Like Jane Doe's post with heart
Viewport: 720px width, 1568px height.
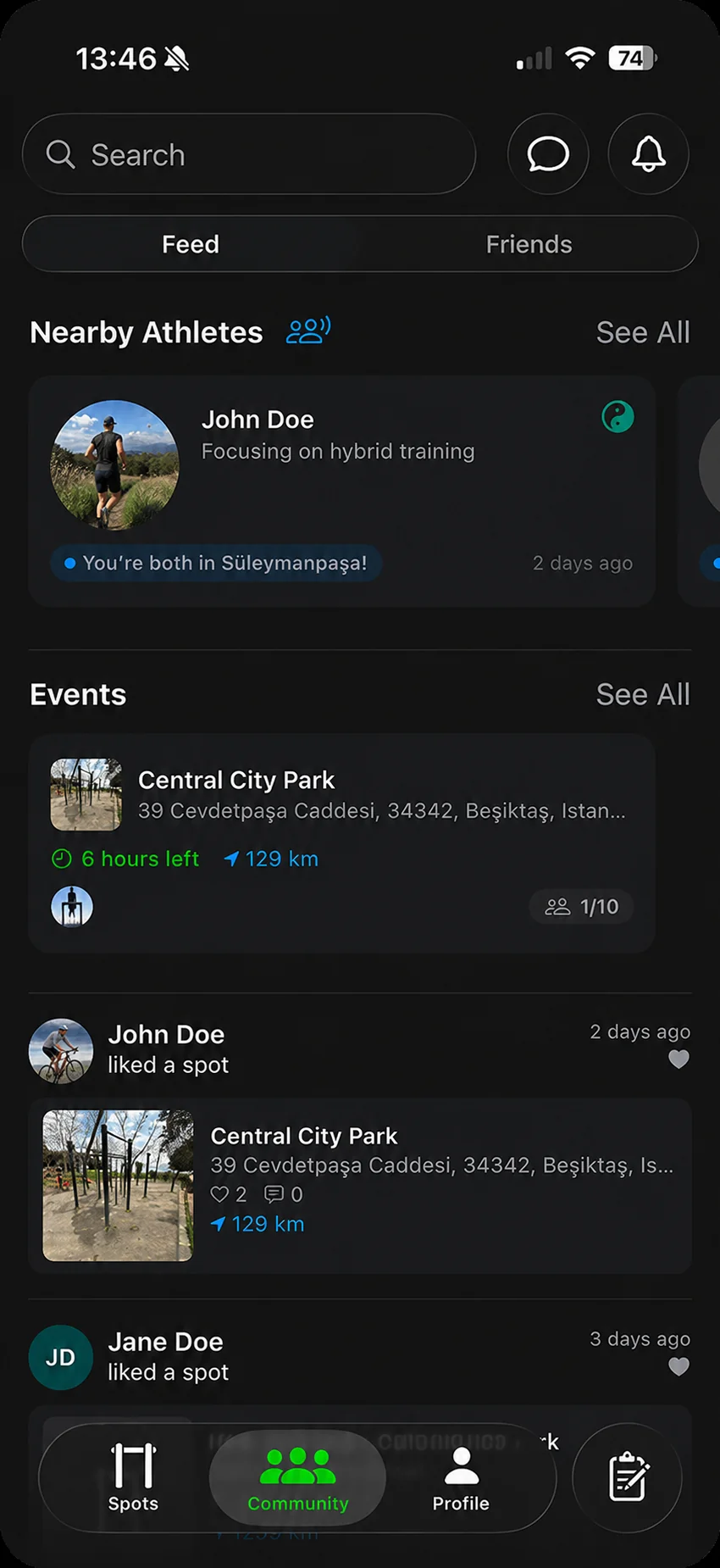coord(678,1366)
